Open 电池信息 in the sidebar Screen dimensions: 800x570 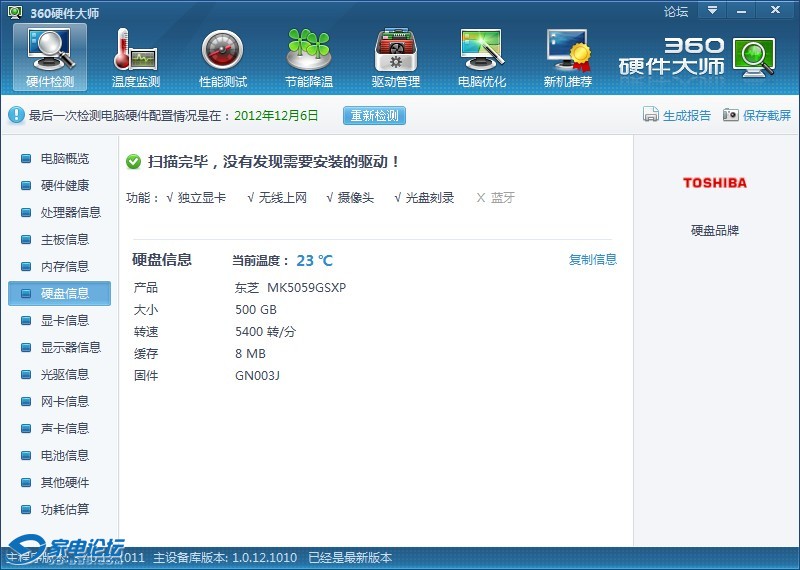point(64,456)
